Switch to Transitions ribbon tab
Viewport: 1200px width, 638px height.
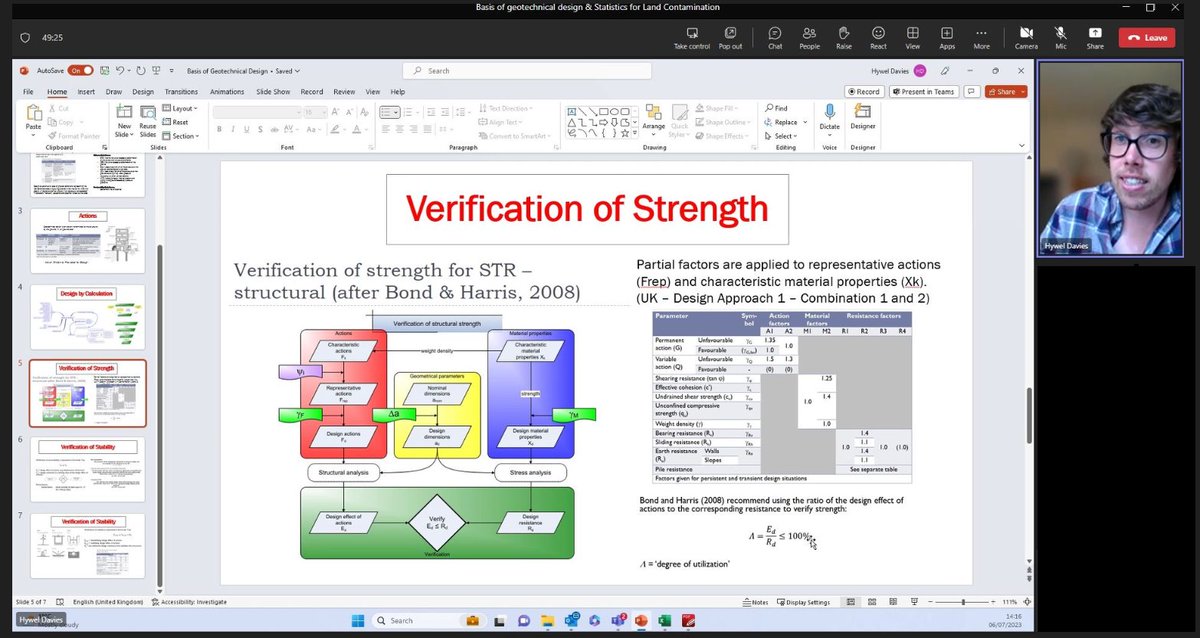[x=181, y=91]
